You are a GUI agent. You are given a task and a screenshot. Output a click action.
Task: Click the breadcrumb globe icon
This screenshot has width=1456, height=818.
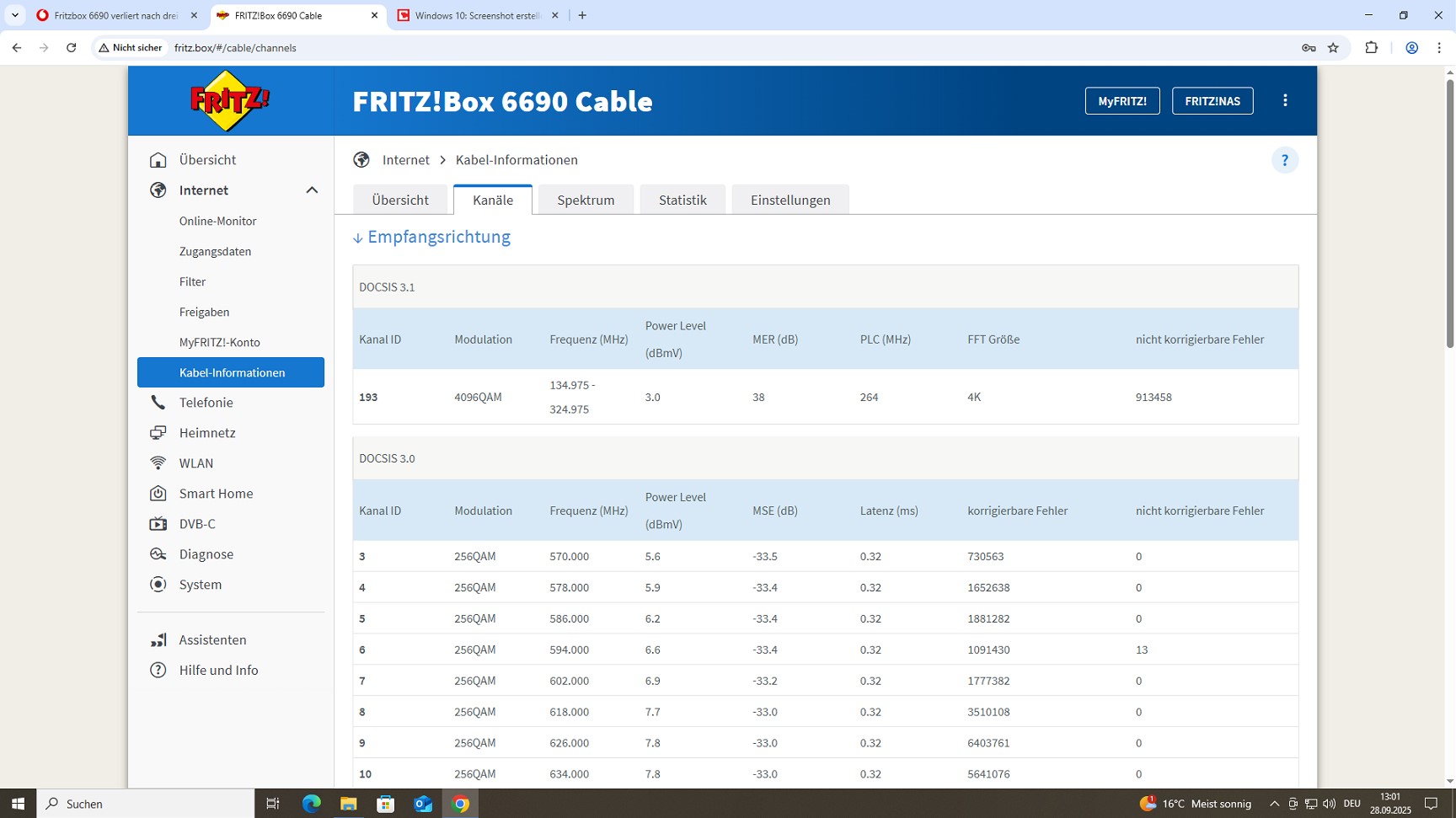[x=361, y=160]
